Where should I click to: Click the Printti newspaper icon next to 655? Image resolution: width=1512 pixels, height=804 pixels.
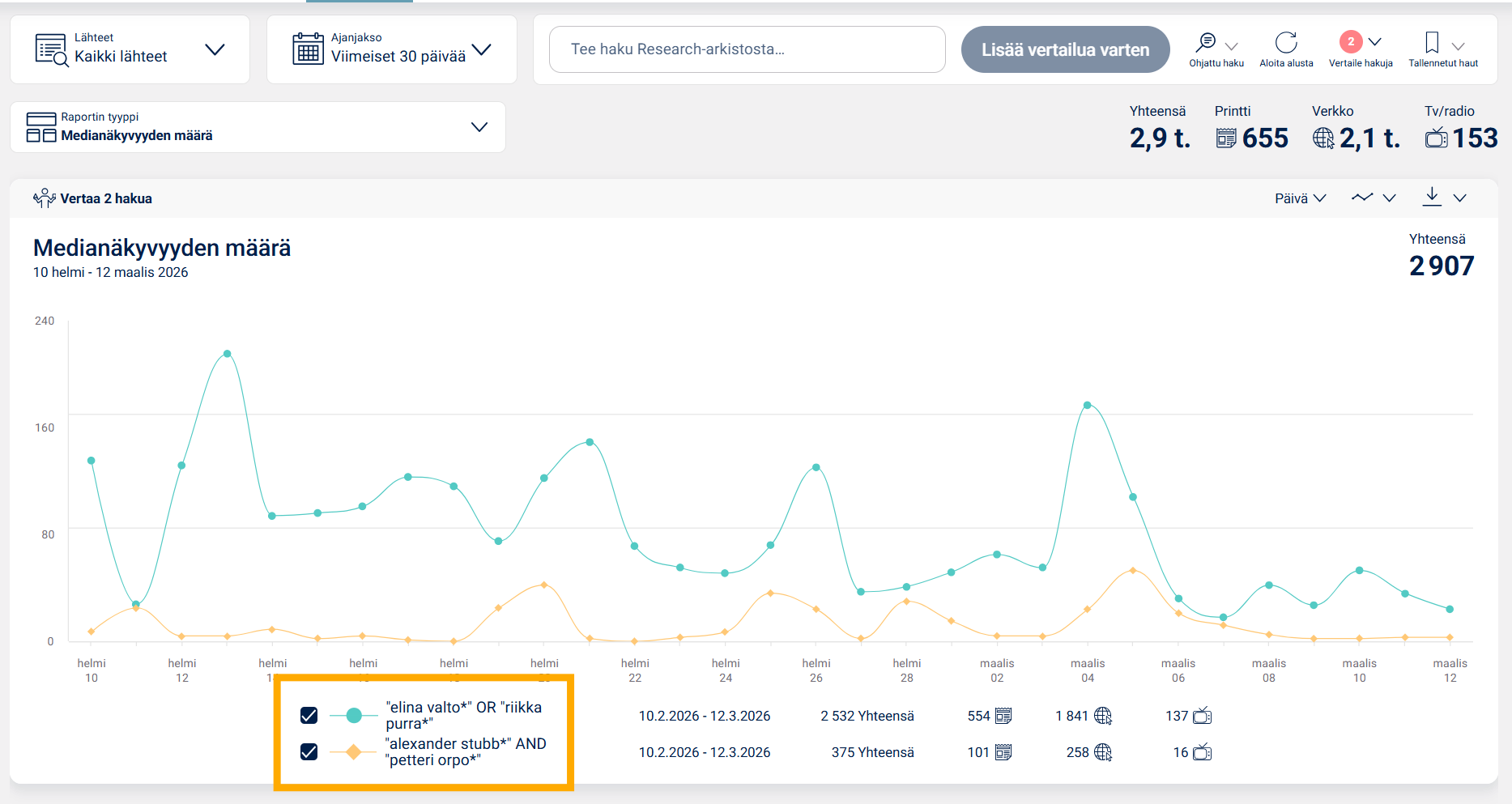[x=1226, y=138]
